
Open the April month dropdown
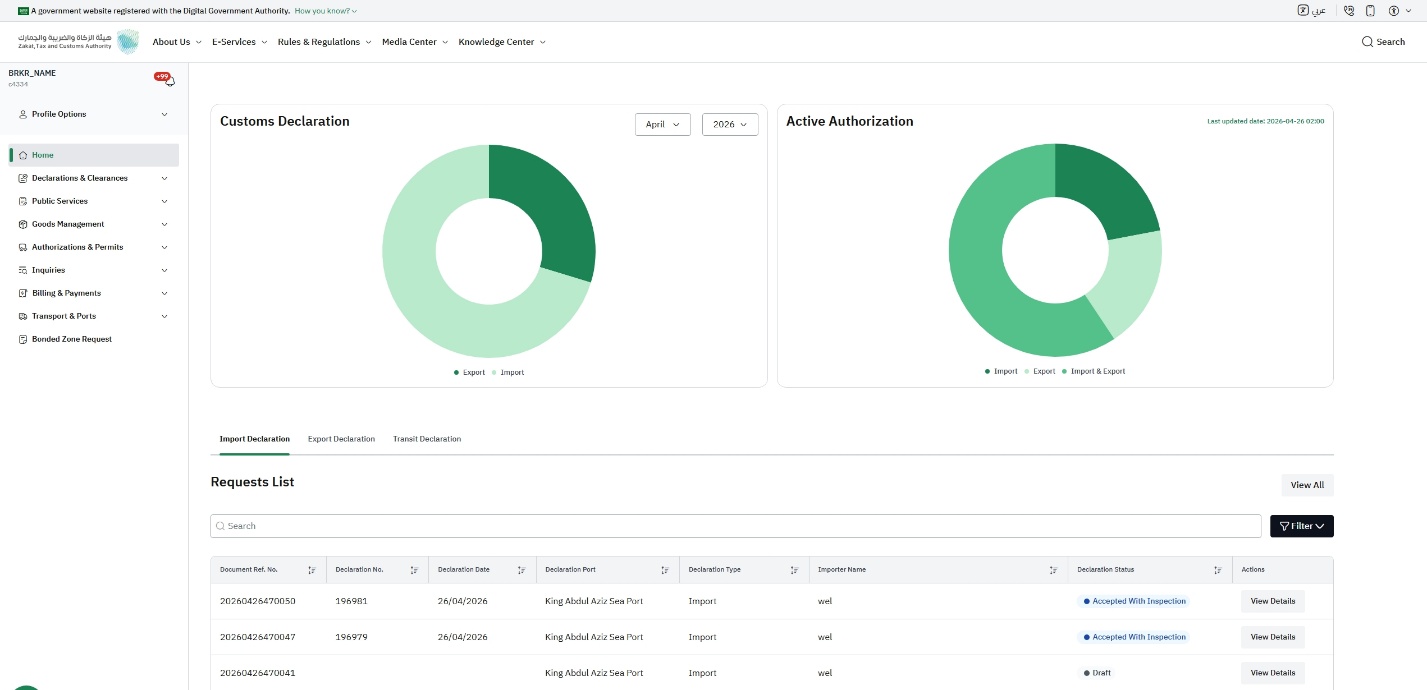click(x=663, y=124)
